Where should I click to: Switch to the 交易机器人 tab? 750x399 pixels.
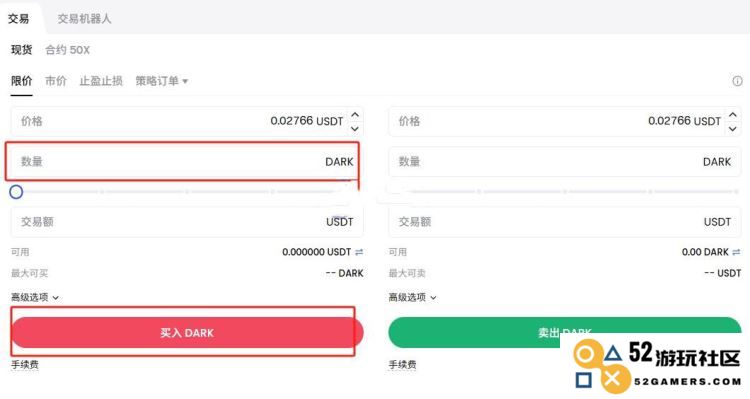84,19
